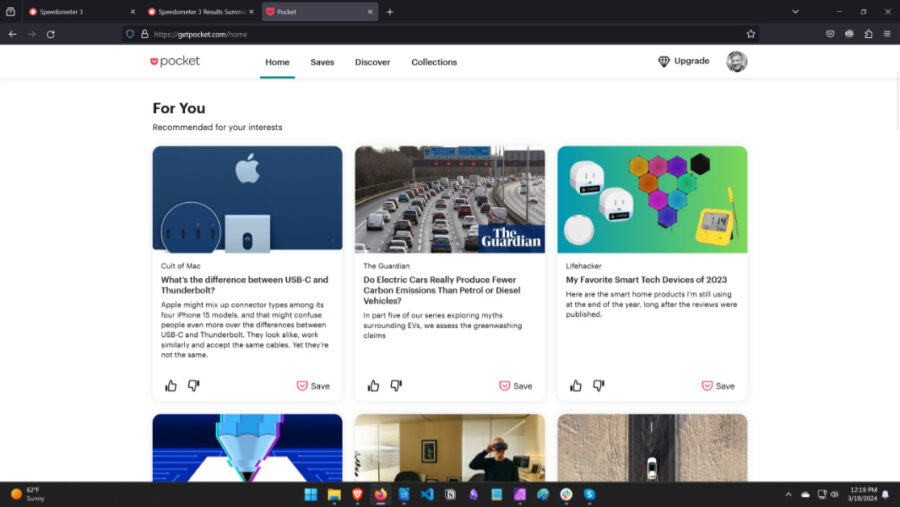Image resolution: width=900 pixels, height=507 pixels.
Task: Open Obsidian from the taskbar
Action: [474, 494]
